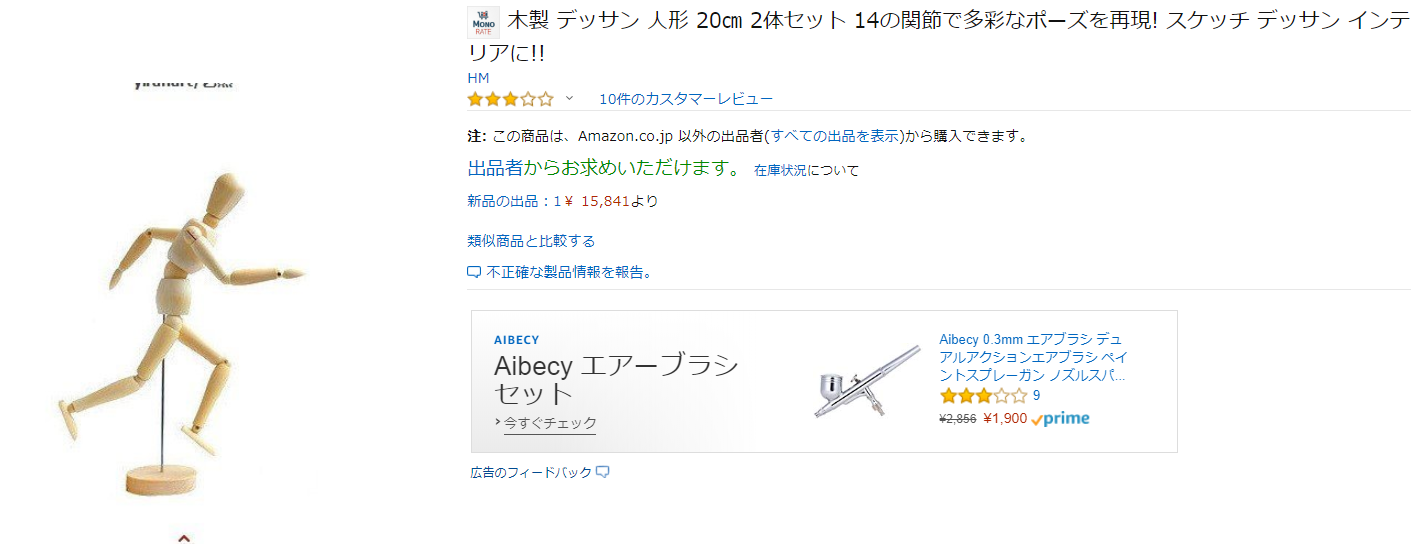Open the rating breakdown dropdown arrow
1426x555 pixels.
pos(569,98)
